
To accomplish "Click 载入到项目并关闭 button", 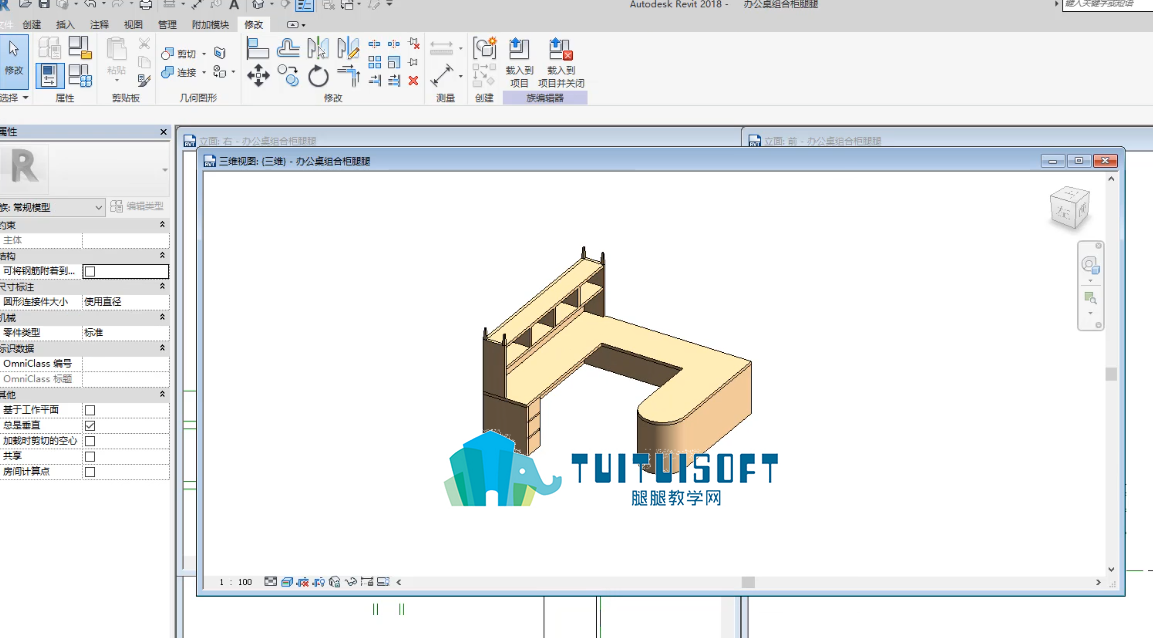I will tap(561, 62).
